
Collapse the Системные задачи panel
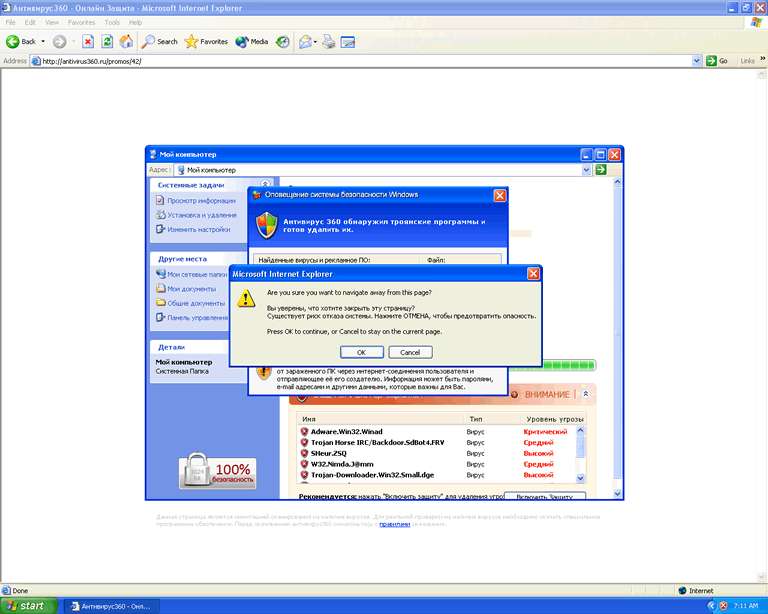click(265, 185)
